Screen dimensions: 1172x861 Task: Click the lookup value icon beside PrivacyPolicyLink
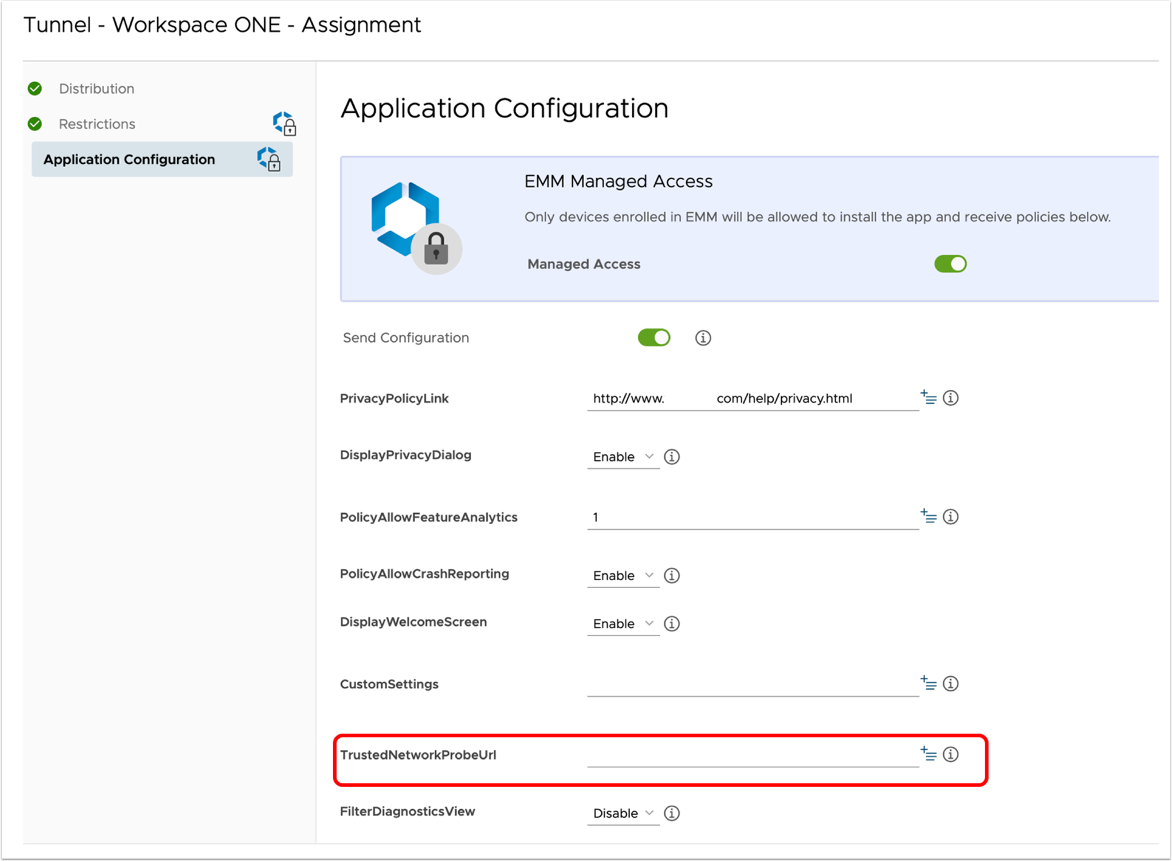[x=928, y=398]
